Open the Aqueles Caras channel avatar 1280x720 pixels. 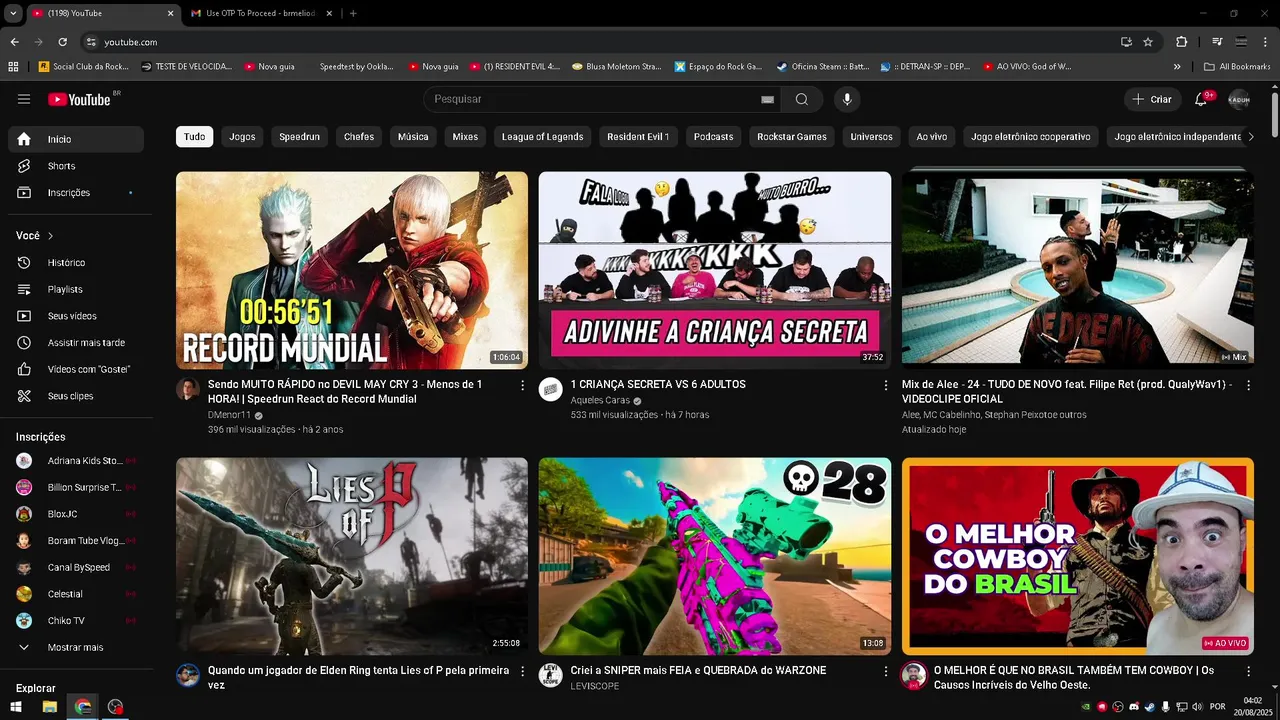(551, 389)
